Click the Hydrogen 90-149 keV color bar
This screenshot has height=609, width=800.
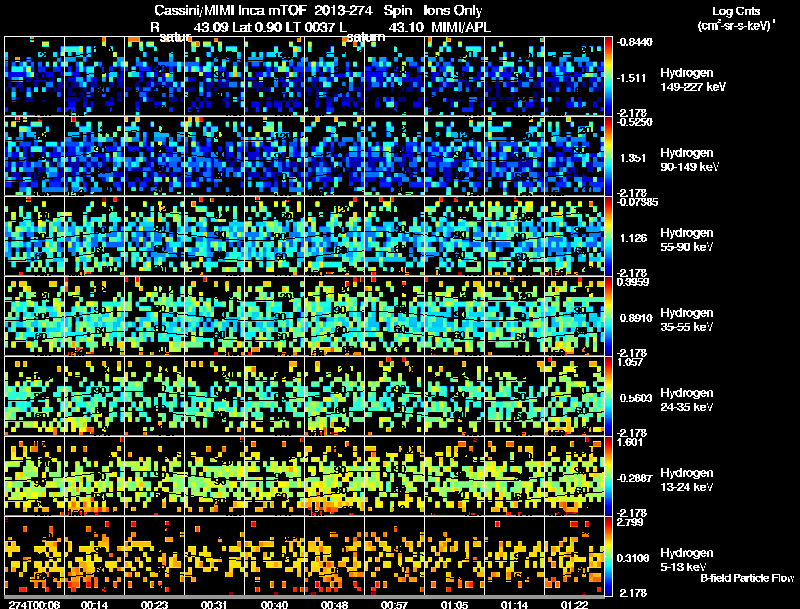point(609,156)
